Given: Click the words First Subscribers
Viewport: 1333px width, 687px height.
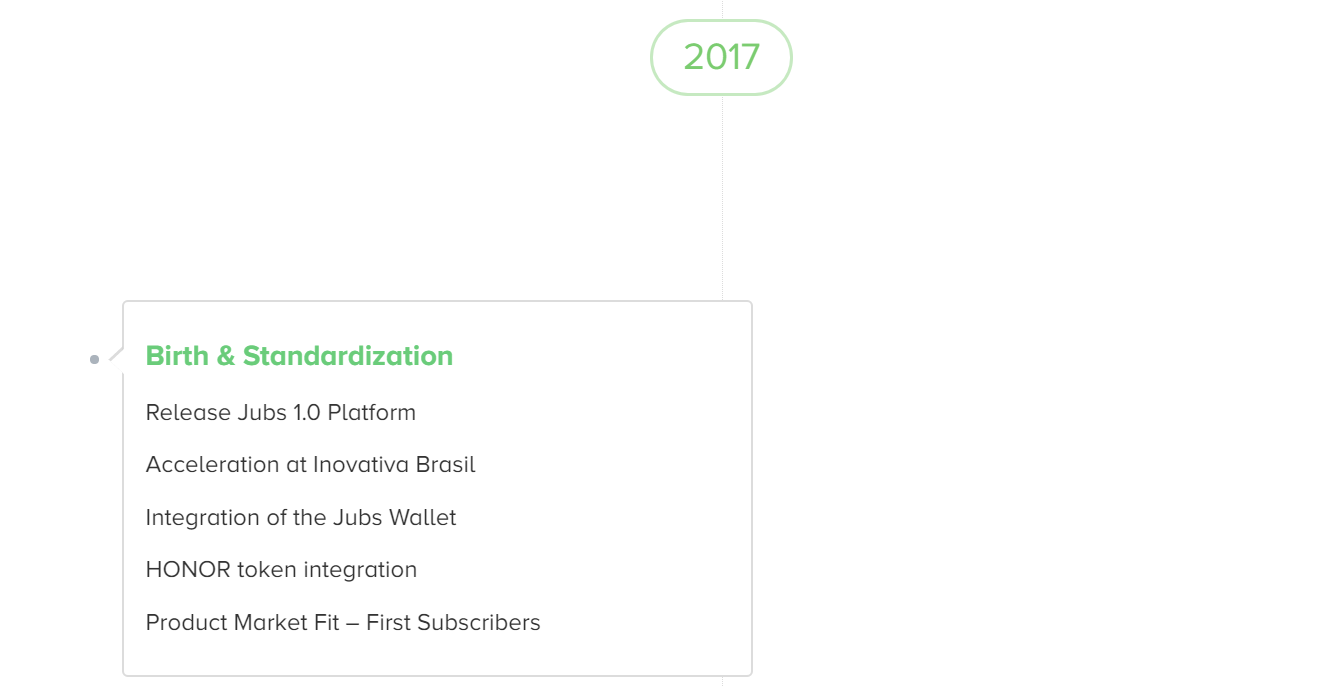Looking at the screenshot, I should click(x=453, y=622).
